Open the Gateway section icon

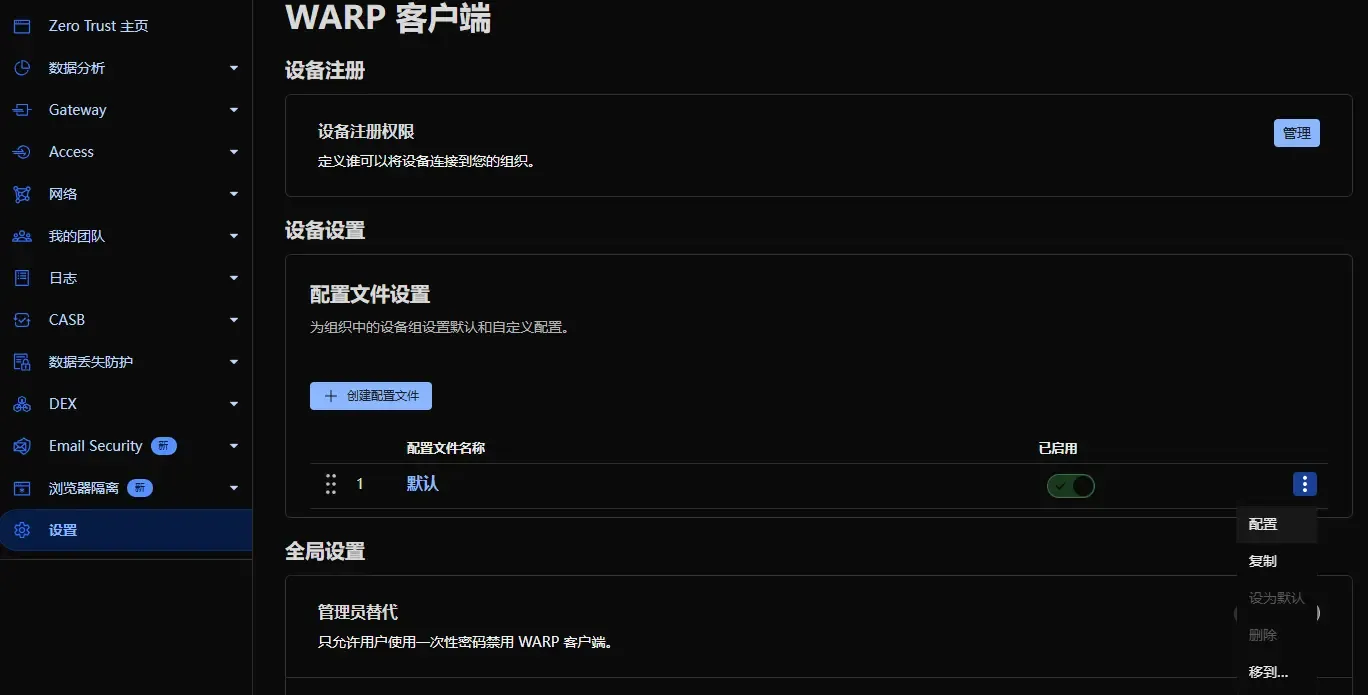tap(21, 109)
